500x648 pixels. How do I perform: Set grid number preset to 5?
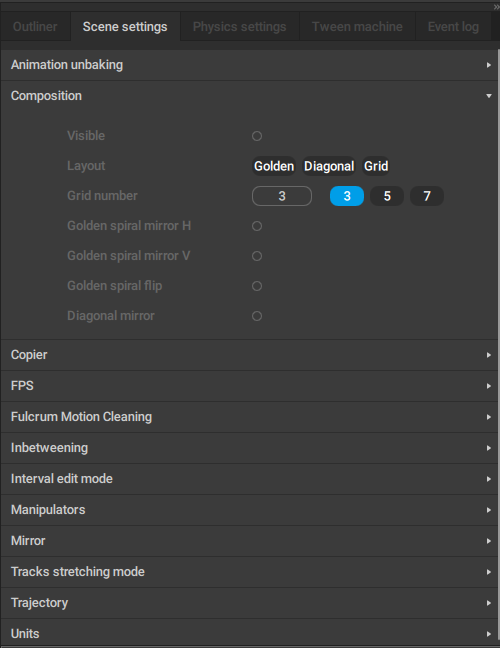pos(387,196)
